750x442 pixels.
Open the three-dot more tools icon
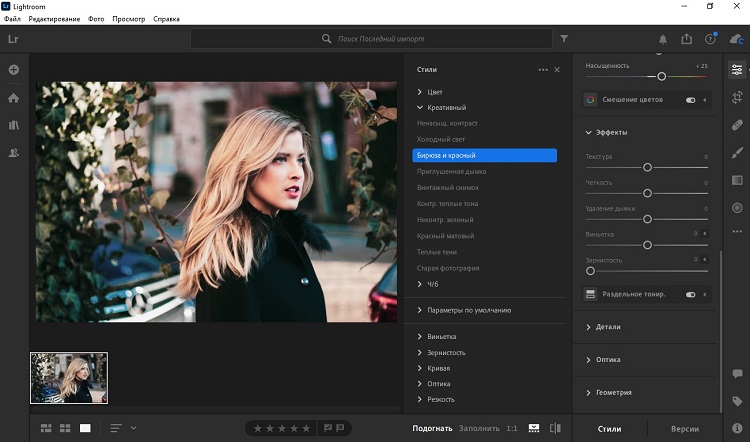pyautogui.click(x=737, y=232)
